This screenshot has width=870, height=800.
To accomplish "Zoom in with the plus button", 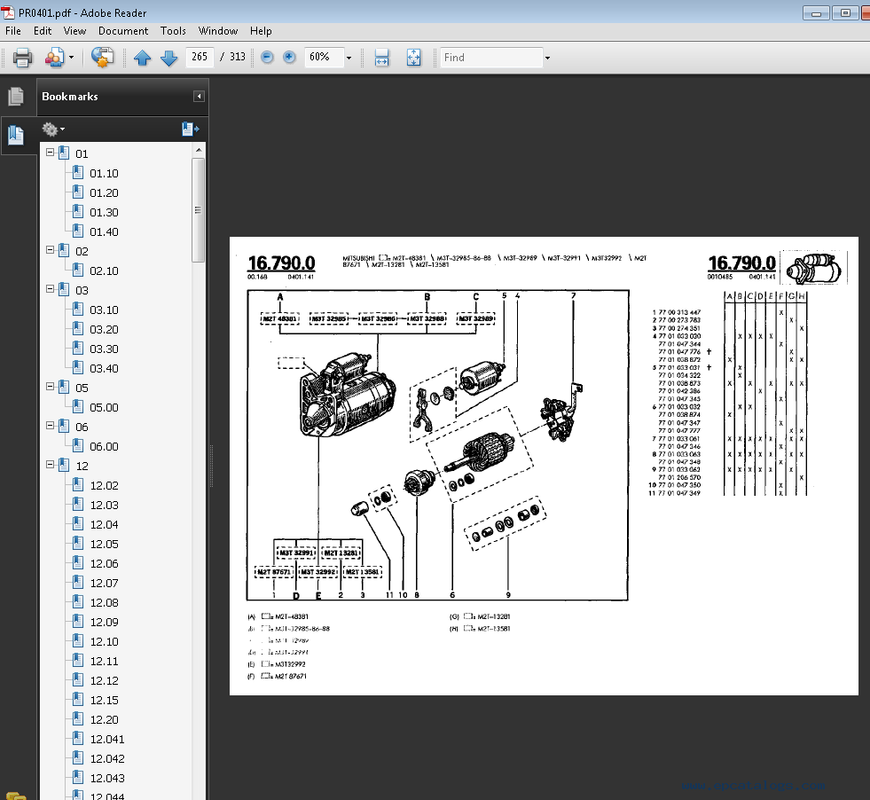I will point(289,57).
